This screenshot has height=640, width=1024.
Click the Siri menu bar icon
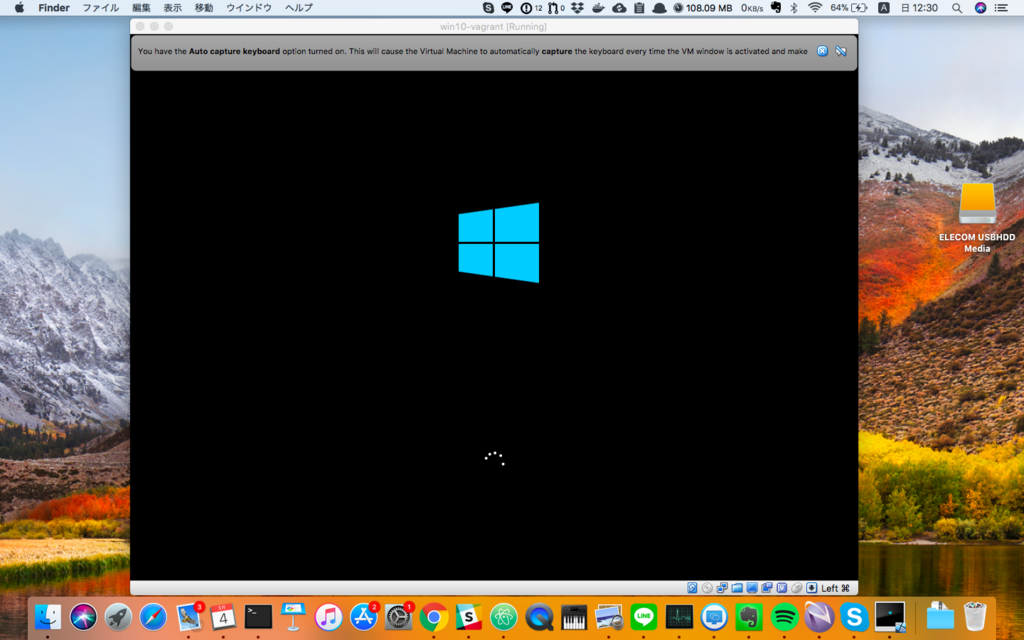980,8
